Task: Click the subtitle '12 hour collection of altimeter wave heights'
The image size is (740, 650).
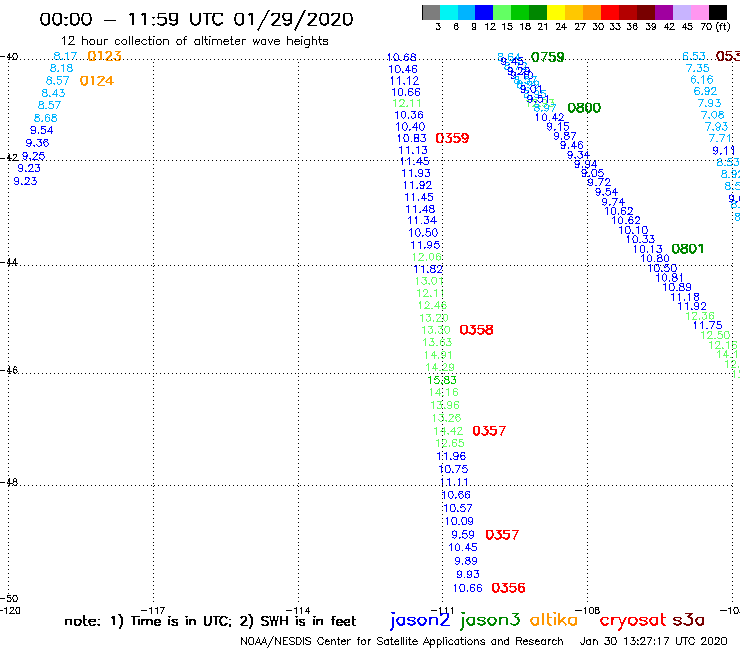Action: click(194, 41)
